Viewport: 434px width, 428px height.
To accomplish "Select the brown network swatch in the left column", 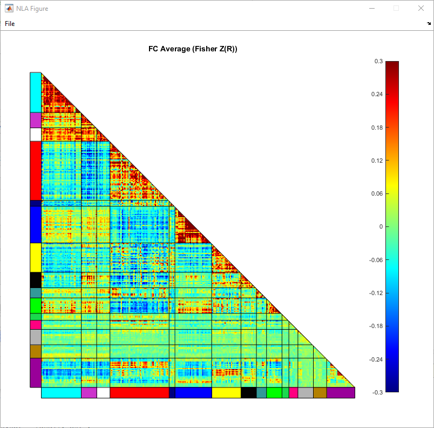I will pos(36,352).
